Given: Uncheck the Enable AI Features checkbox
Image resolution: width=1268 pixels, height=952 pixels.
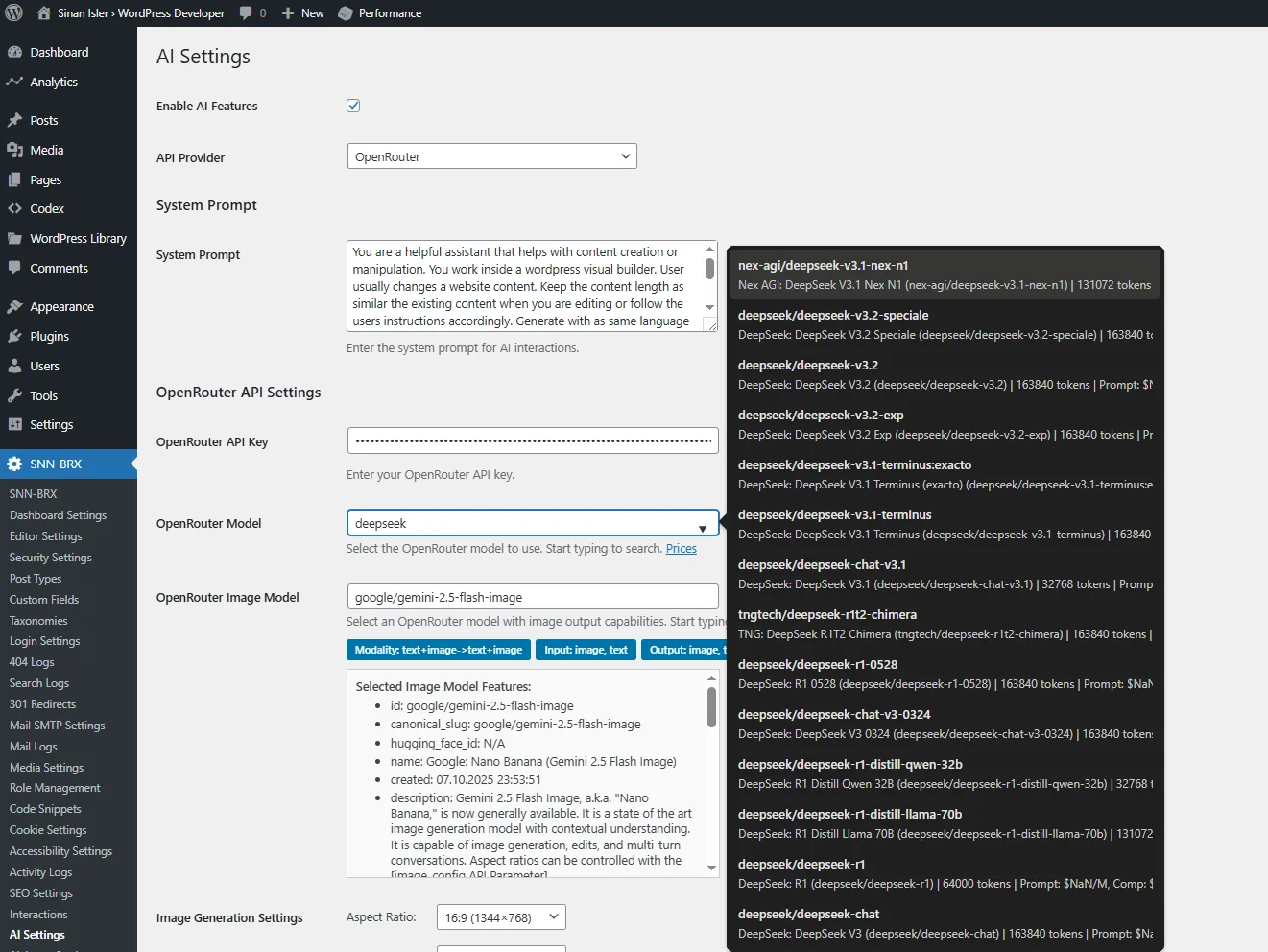Looking at the screenshot, I should [353, 106].
